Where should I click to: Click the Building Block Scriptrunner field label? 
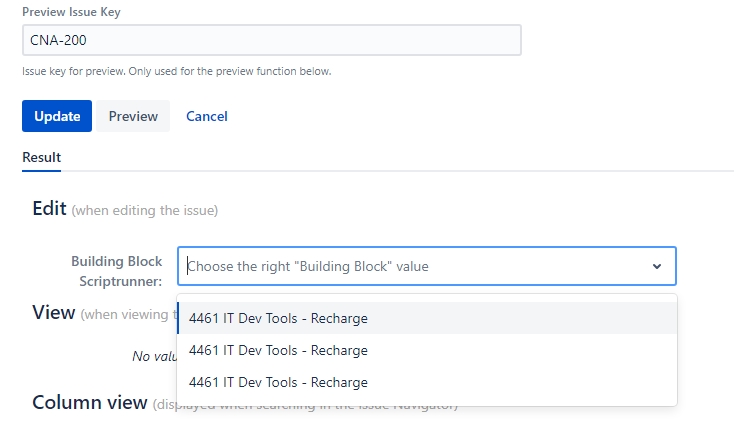coord(117,271)
